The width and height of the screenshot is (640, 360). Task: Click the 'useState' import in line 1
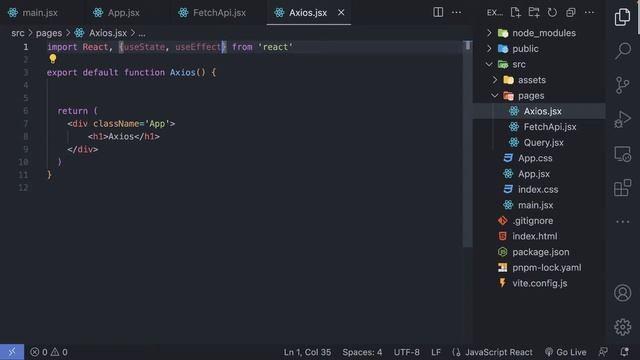[x=144, y=47]
